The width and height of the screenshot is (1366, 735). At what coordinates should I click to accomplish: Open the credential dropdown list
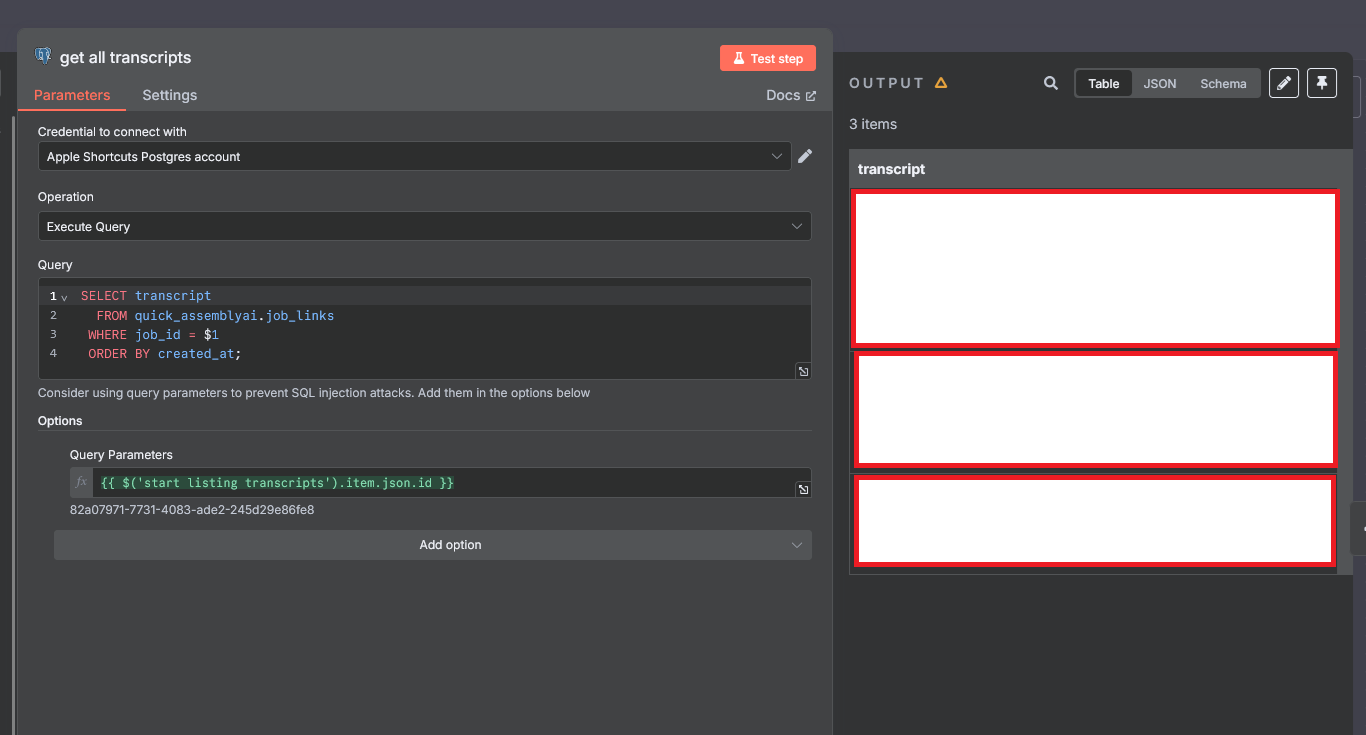[x=414, y=156]
